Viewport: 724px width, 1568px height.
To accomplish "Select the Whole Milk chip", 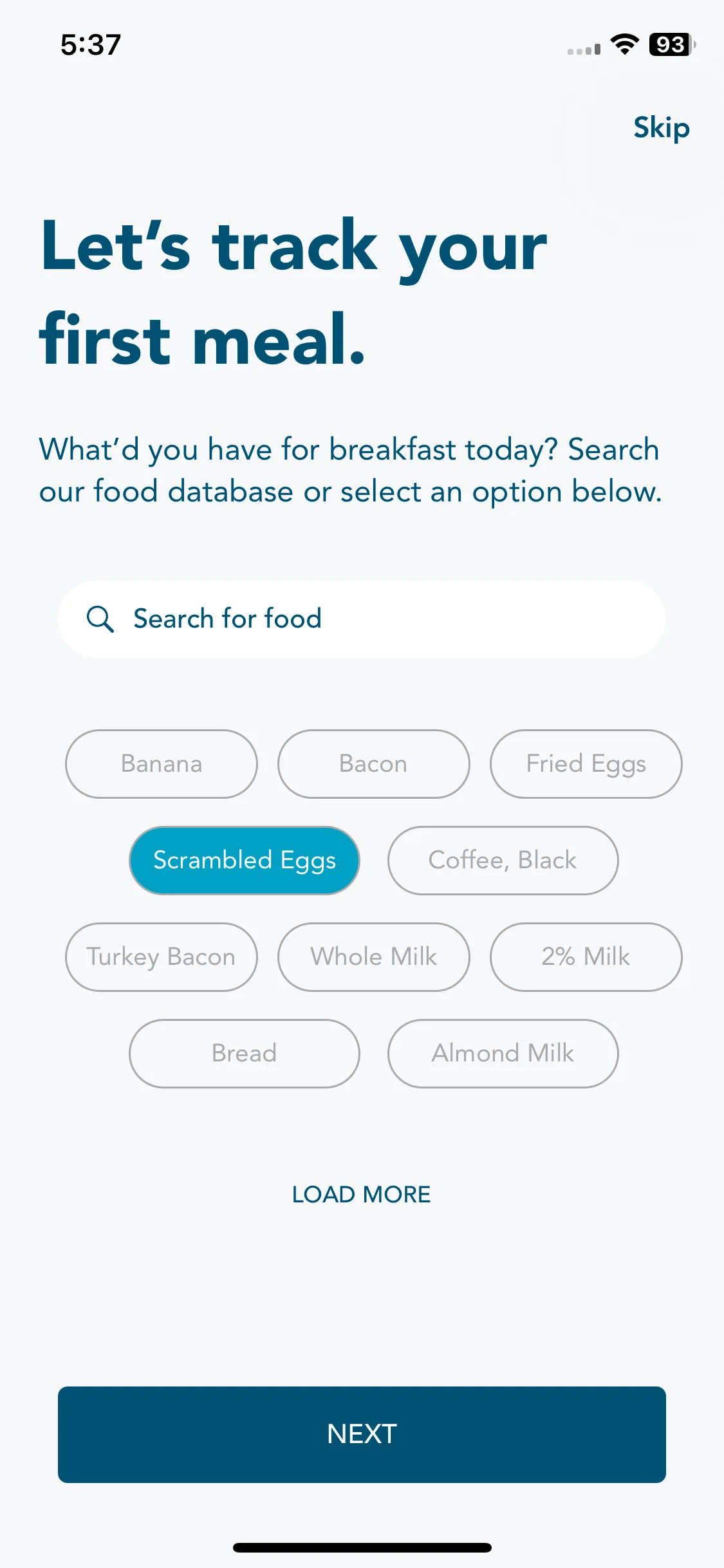I will click(x=374, y=957).
